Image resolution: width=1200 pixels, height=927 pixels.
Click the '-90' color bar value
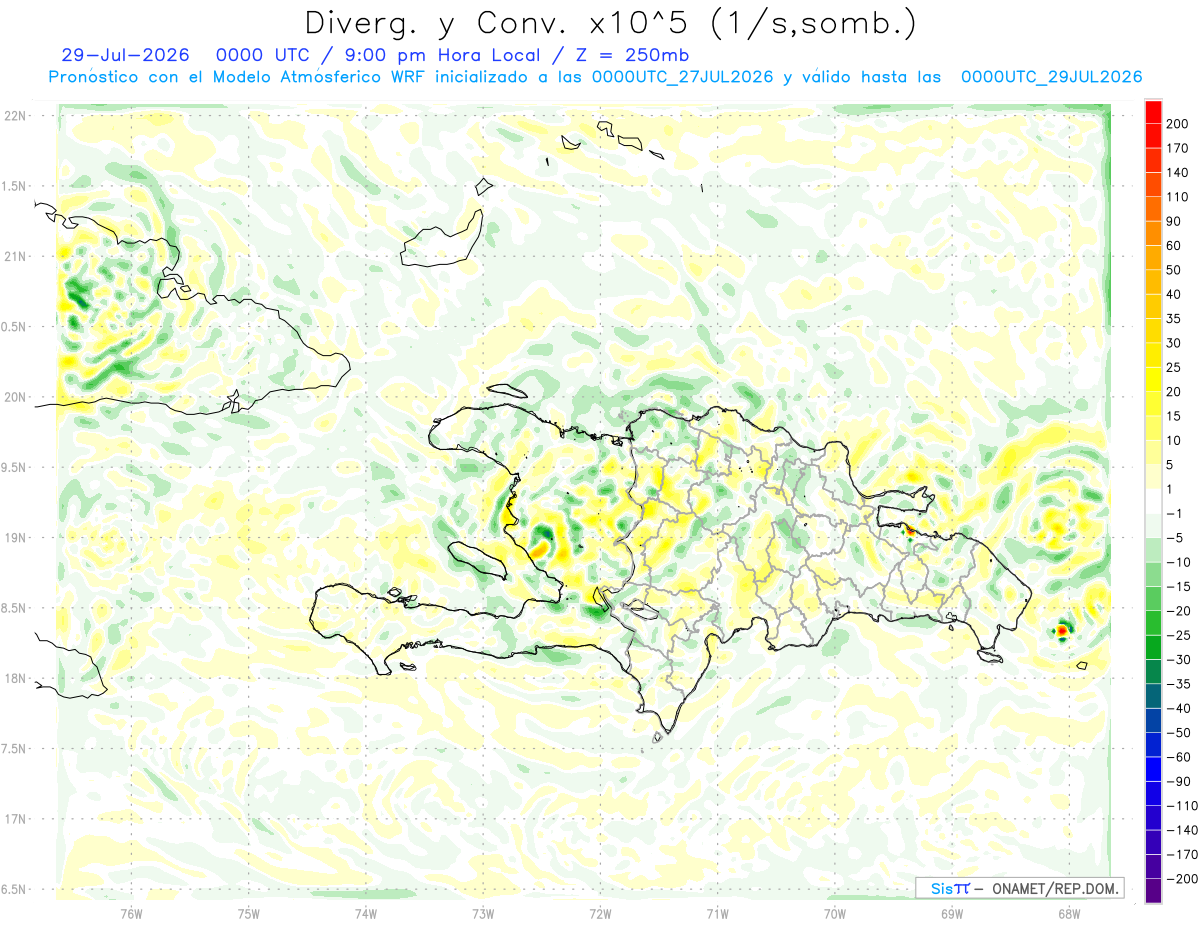(x=1181, y=782)
